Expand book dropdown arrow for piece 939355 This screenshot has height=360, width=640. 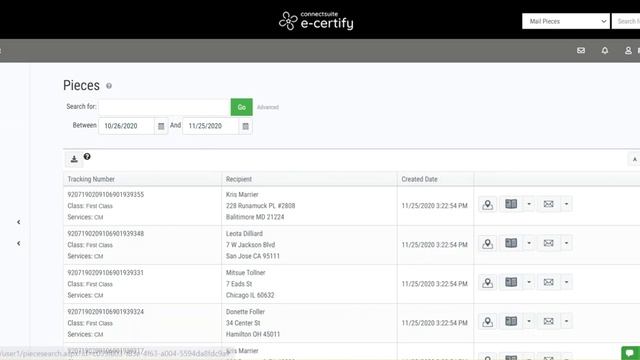pyautogui.click(x=529, y=204)
